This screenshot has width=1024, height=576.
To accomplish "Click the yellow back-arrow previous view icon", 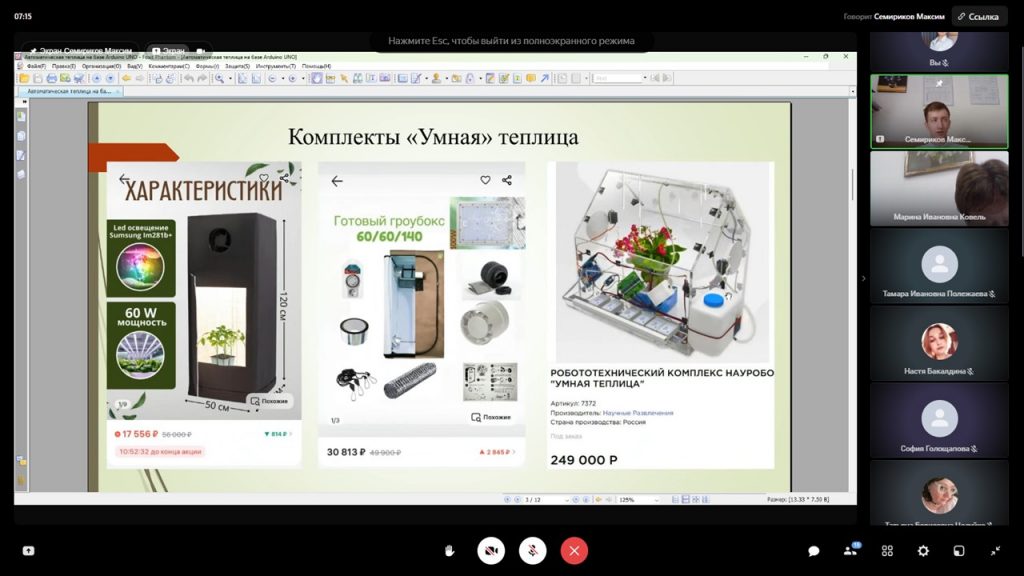I will click(x=127, y=78).
